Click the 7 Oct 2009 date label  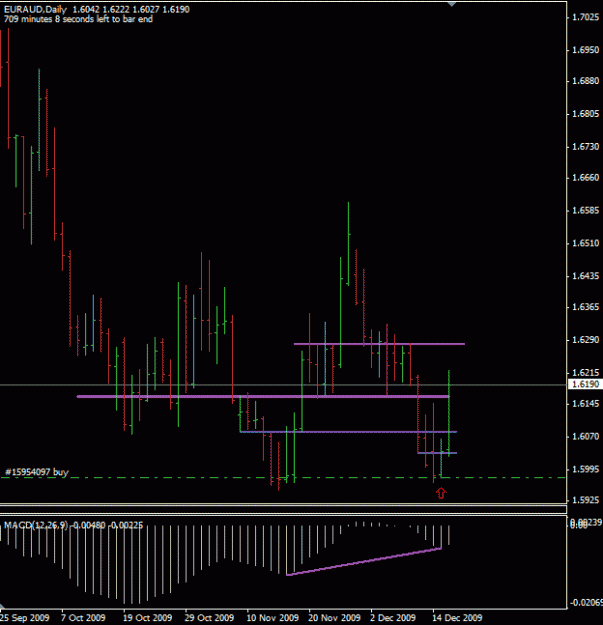[83, 618]
